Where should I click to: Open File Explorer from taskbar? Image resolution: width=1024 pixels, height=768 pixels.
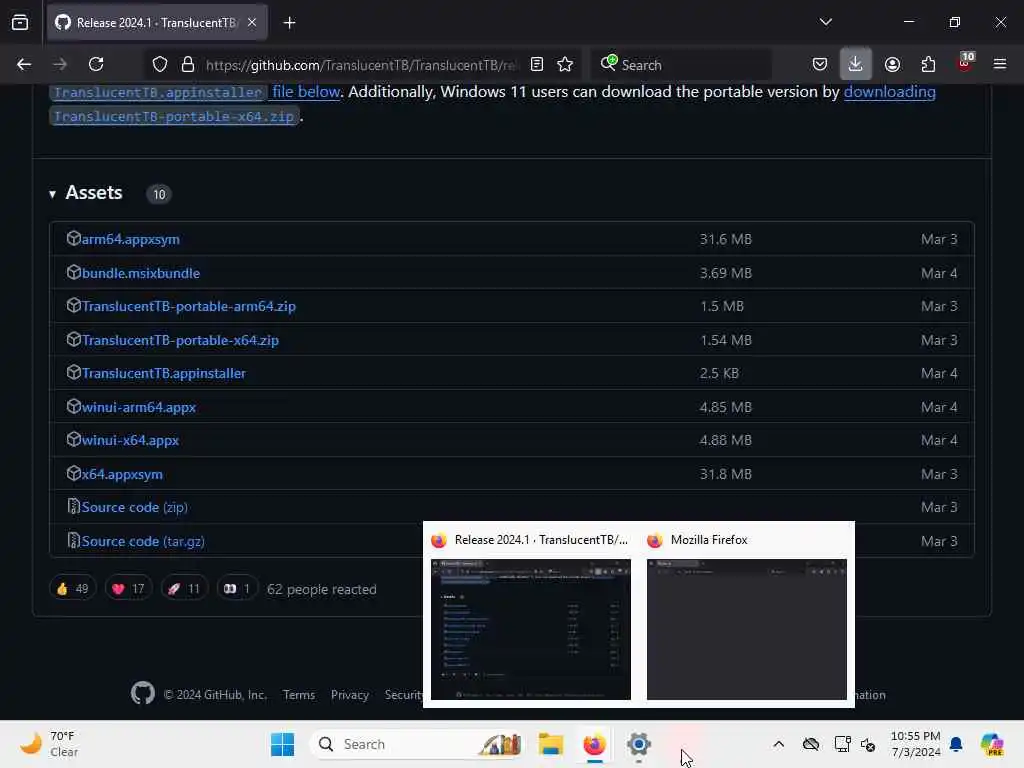pos(551,744)
